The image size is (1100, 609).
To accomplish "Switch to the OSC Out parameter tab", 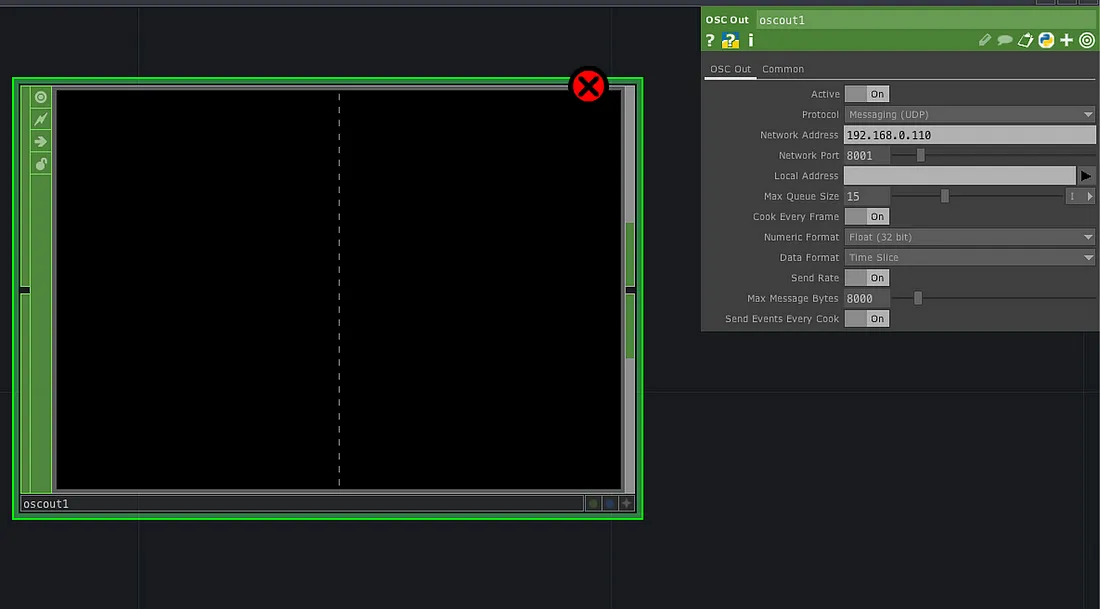I will tap(730, 69).
